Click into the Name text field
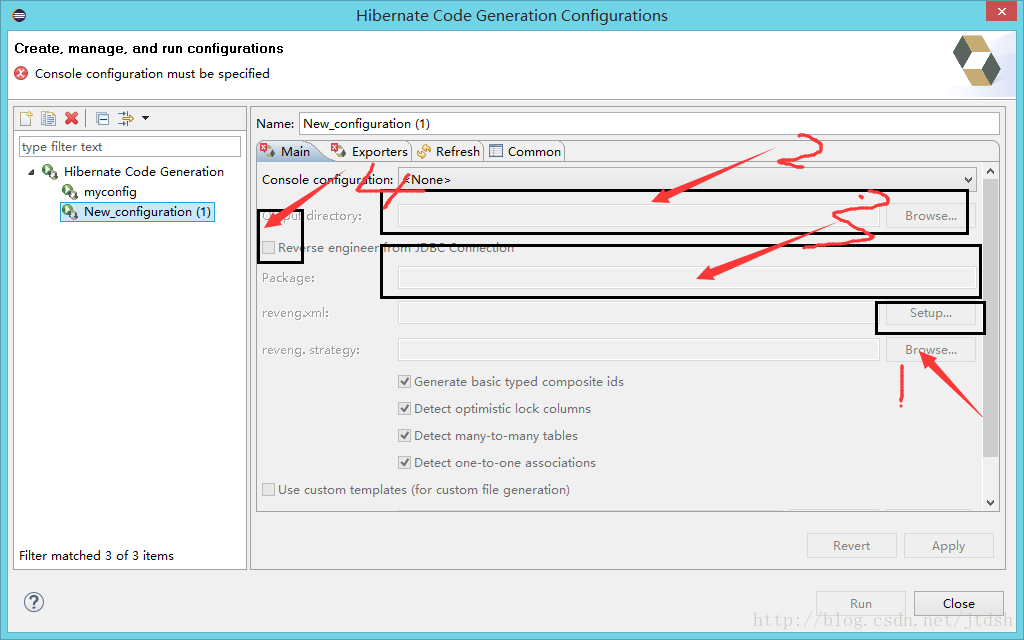 pyautogui.click(x=649, y=123)
